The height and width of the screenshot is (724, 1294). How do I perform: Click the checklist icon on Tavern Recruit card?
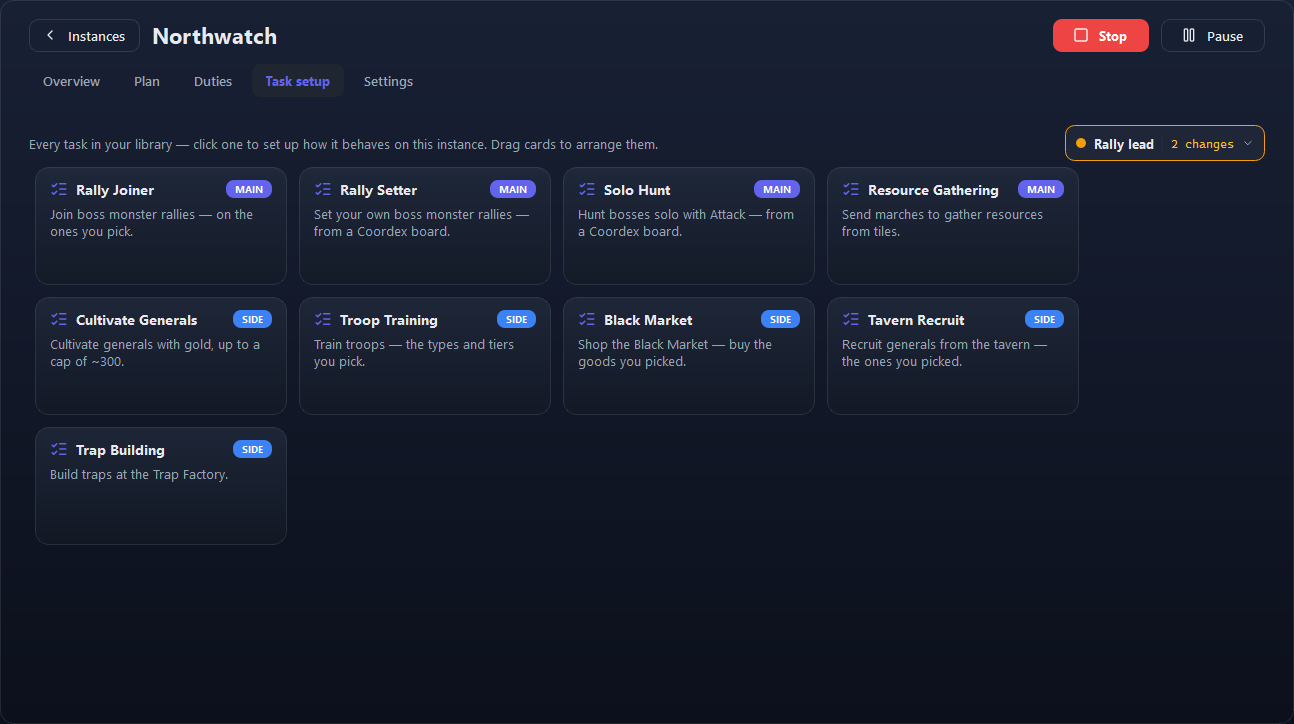click(x=851, y=319)
